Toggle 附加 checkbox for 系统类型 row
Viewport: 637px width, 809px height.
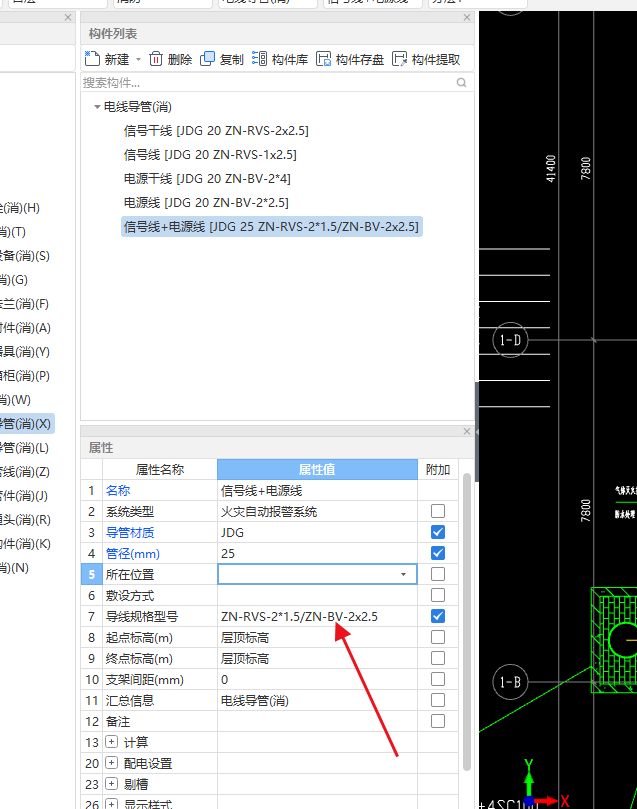pos(438,511)
